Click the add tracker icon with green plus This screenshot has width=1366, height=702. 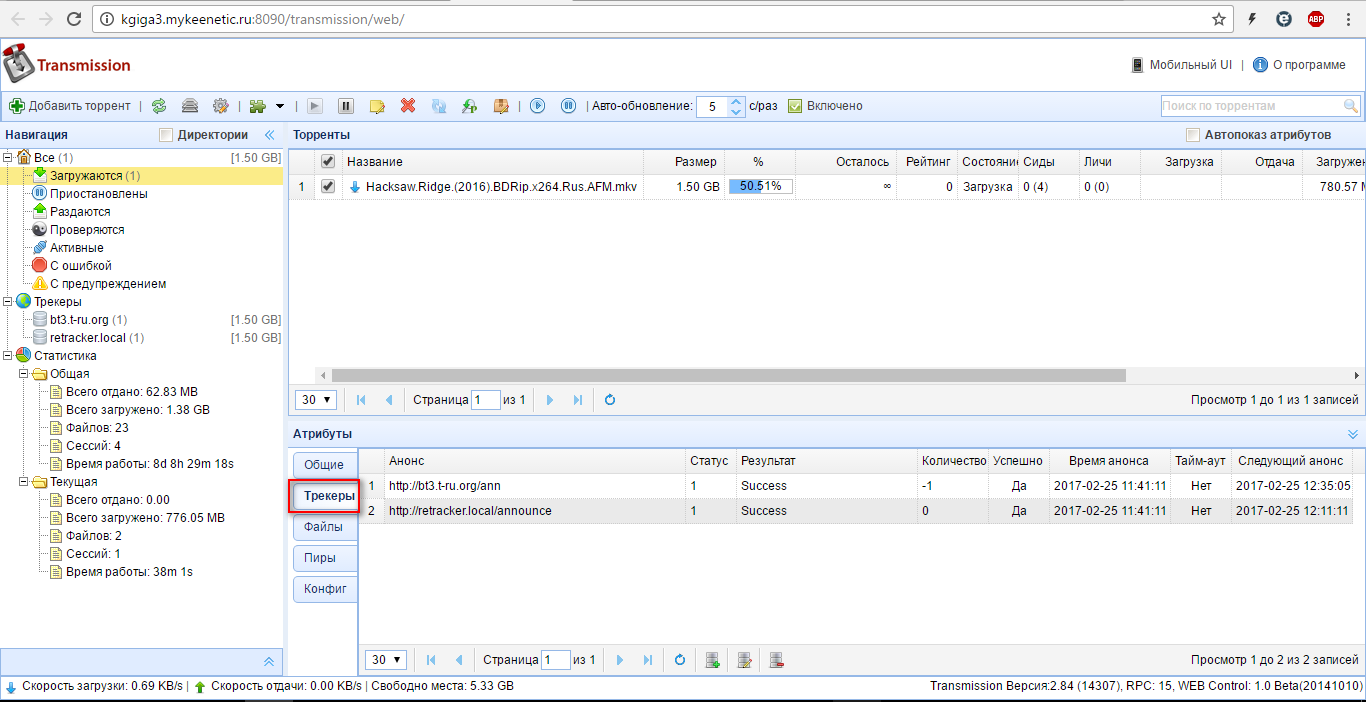[x=712, y=660]
